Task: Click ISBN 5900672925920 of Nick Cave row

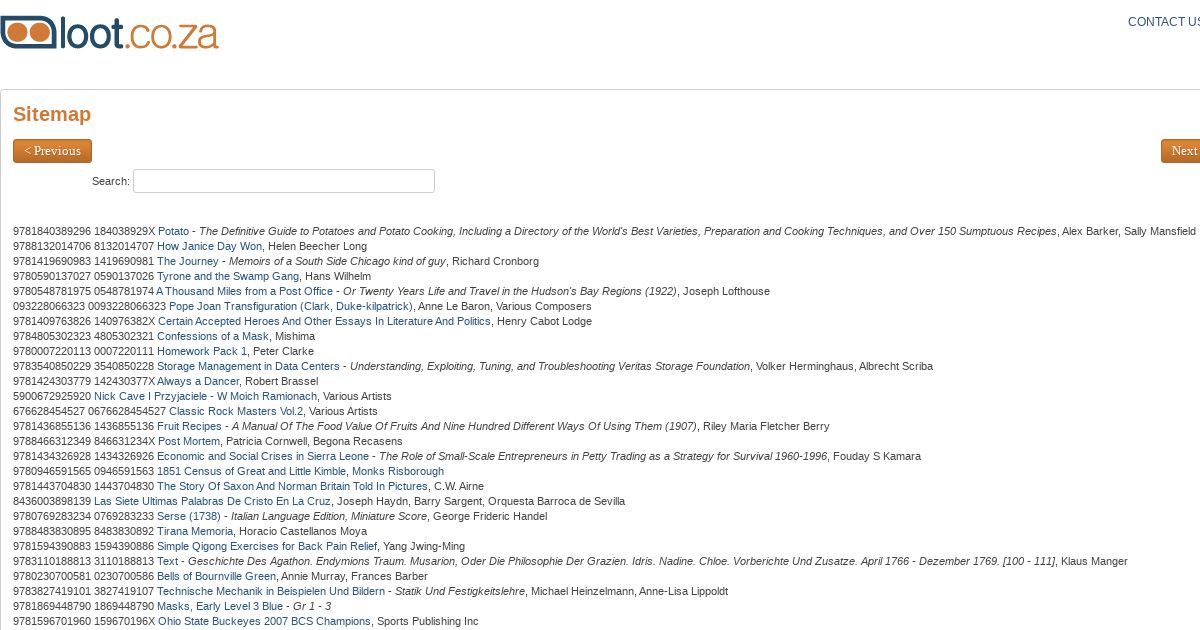Action: 52,396
